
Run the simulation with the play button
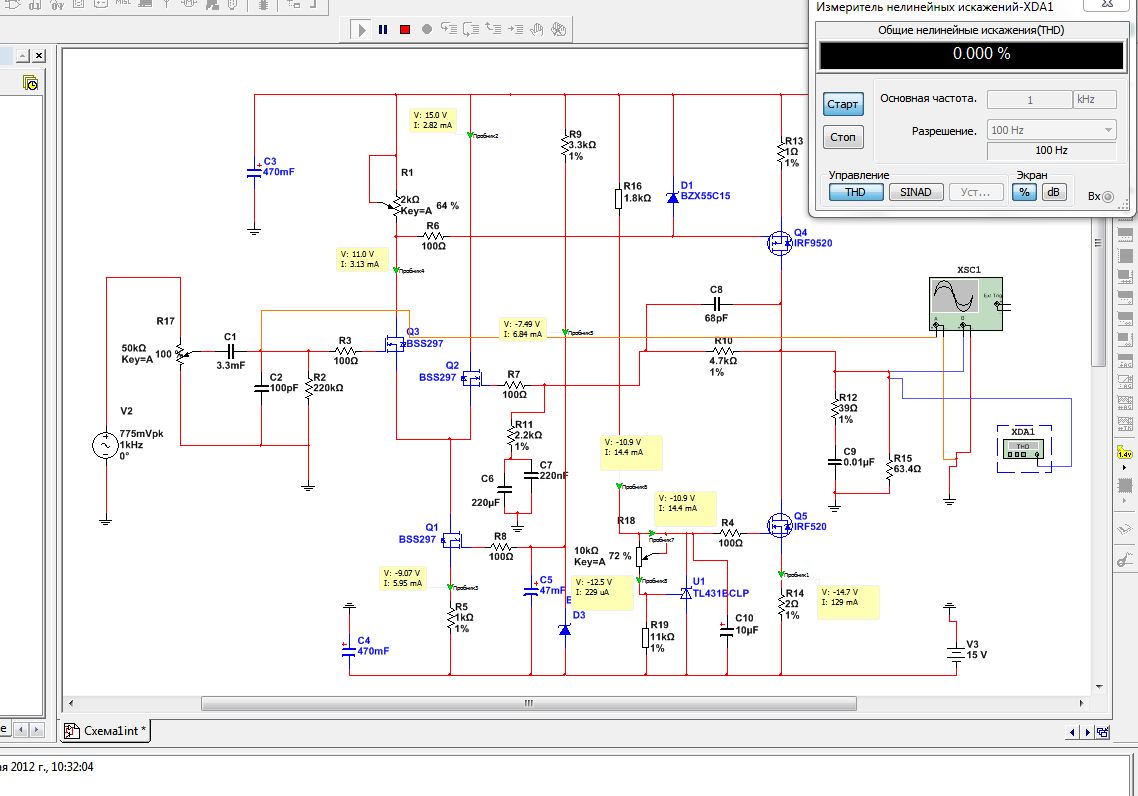(360, 30)
